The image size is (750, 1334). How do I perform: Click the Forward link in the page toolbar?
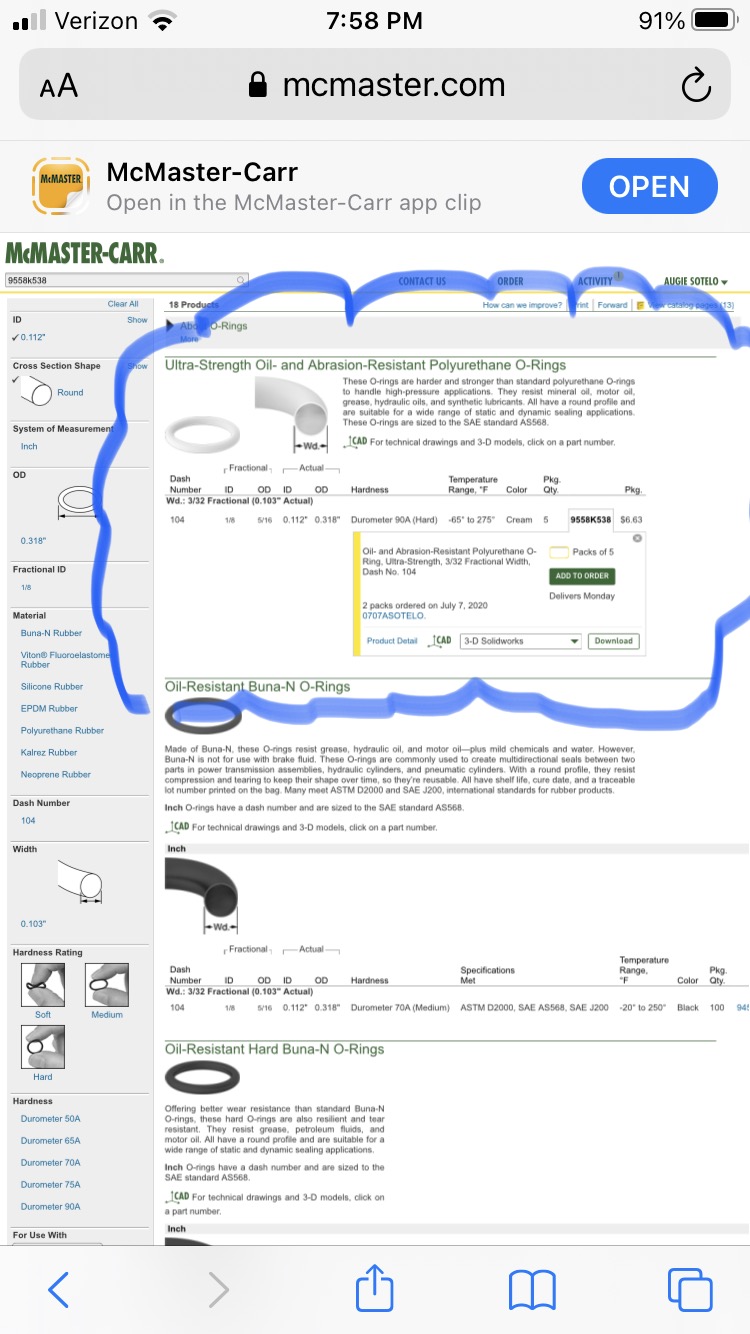coord(613,305)
